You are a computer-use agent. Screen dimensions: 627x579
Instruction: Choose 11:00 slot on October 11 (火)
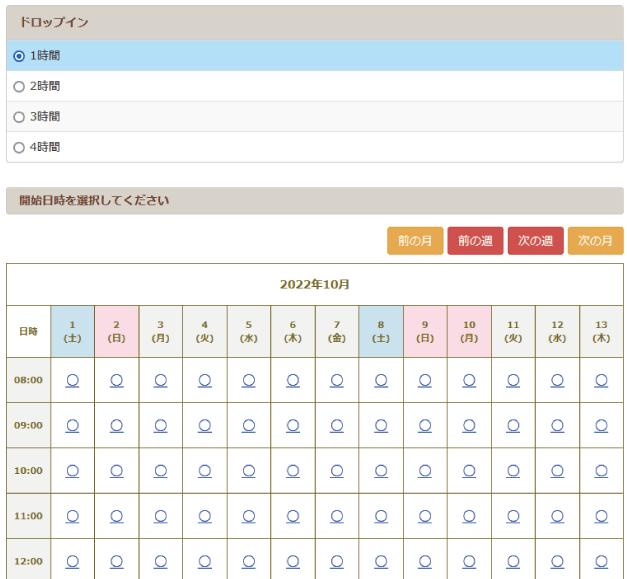coord(513,516)
